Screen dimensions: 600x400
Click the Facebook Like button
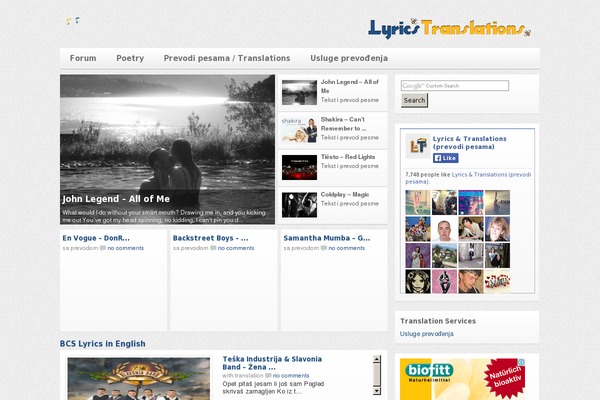click(x=446, y=158)
